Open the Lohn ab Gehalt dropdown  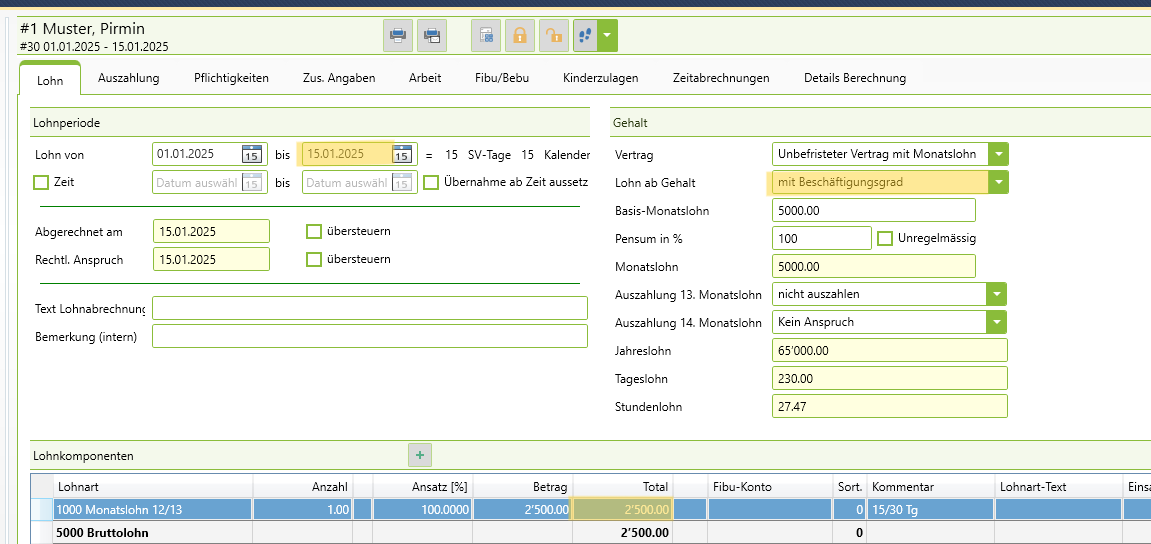click(997, 182)
